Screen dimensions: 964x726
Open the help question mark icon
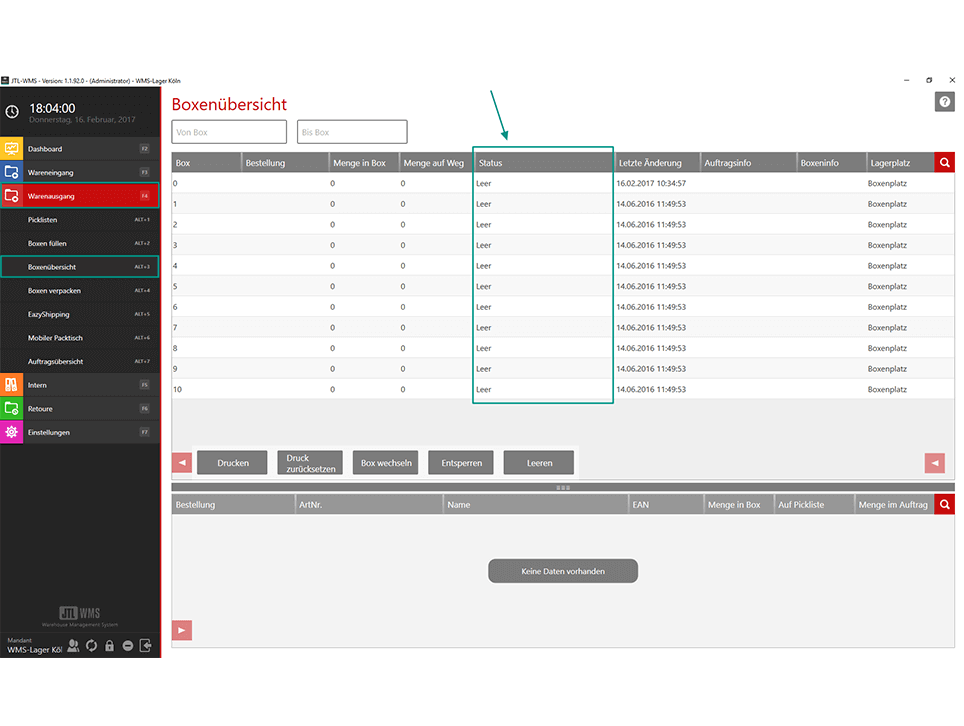(x=944, y=102)
